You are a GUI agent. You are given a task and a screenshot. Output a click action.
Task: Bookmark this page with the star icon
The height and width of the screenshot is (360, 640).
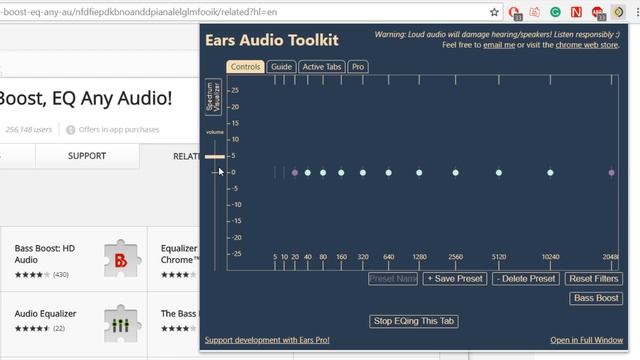coord(494,12)
